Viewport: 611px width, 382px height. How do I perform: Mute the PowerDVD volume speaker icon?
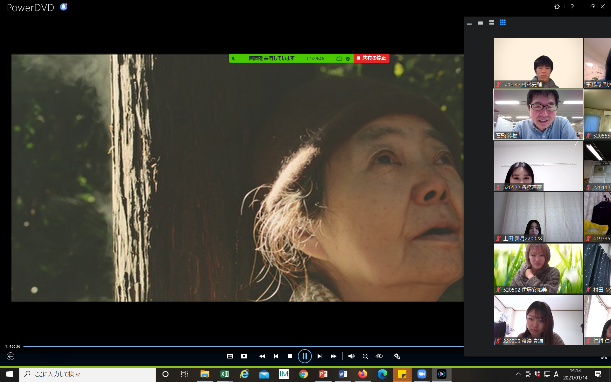point(351,356)
